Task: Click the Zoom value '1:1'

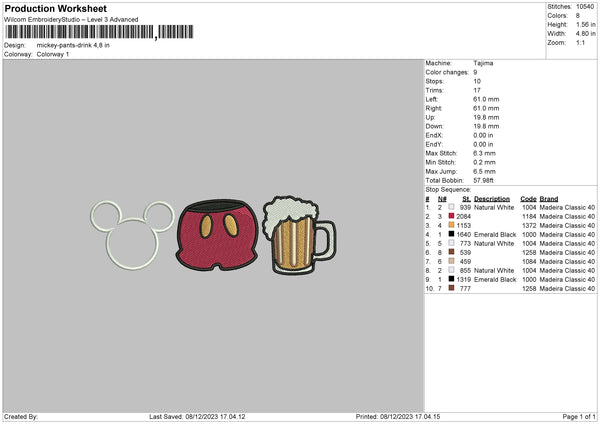Action: click(580, 42)
